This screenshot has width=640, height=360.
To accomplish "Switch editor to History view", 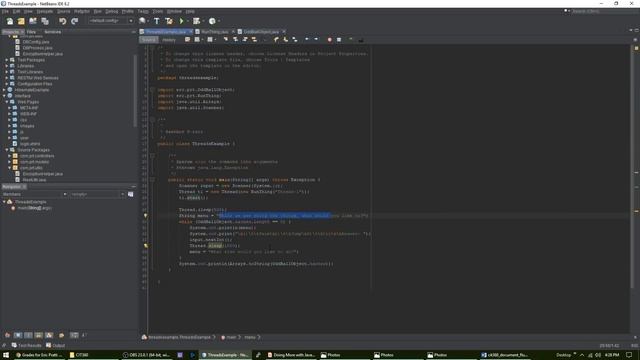I will coord(169,40).
